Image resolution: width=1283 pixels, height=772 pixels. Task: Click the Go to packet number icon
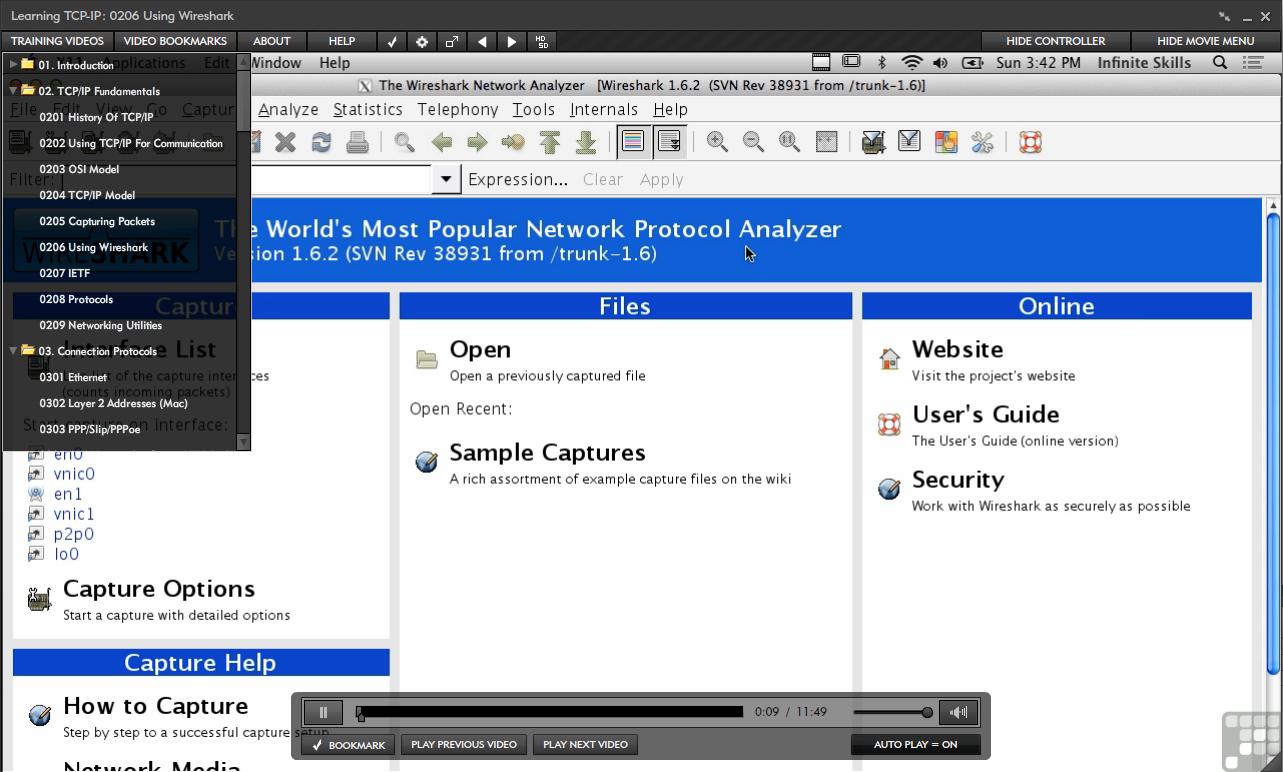click(x=513, y=142)
